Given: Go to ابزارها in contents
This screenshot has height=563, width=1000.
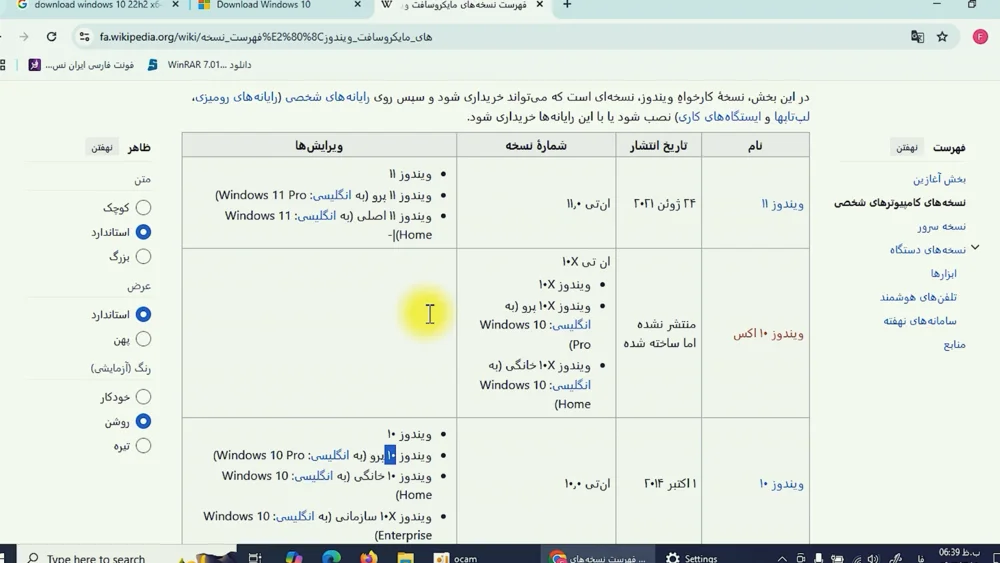Looking at the screenshot, I should tap(943, 274).
